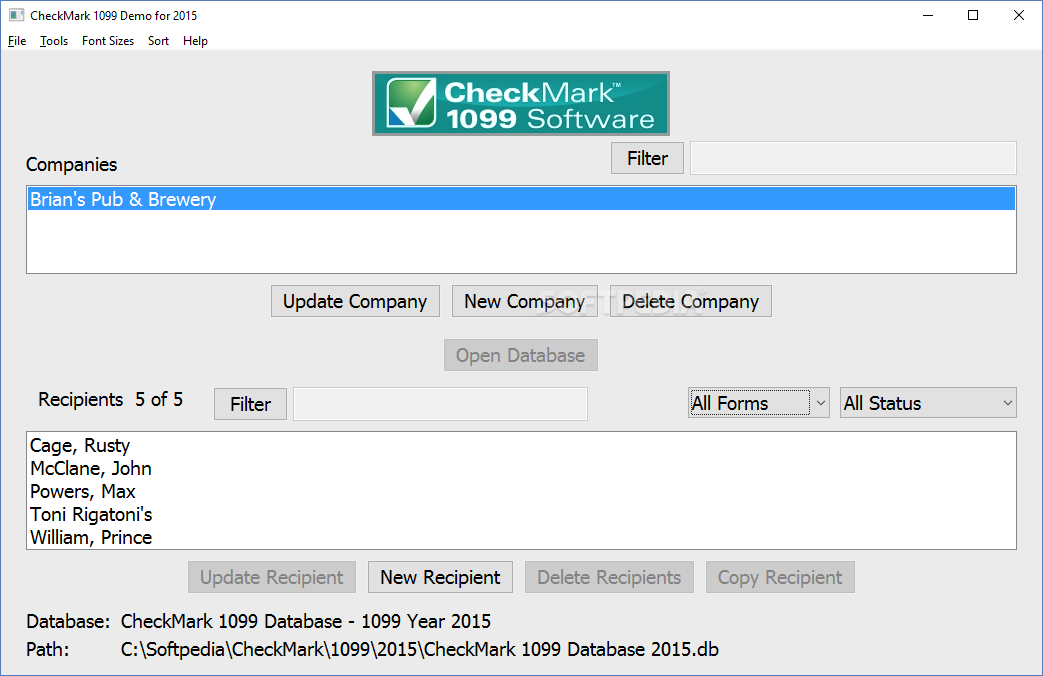The width and height of the screenshot is (1043, 676).
Task: Click the database path text ending 2015.db
Action: [420, 649]
